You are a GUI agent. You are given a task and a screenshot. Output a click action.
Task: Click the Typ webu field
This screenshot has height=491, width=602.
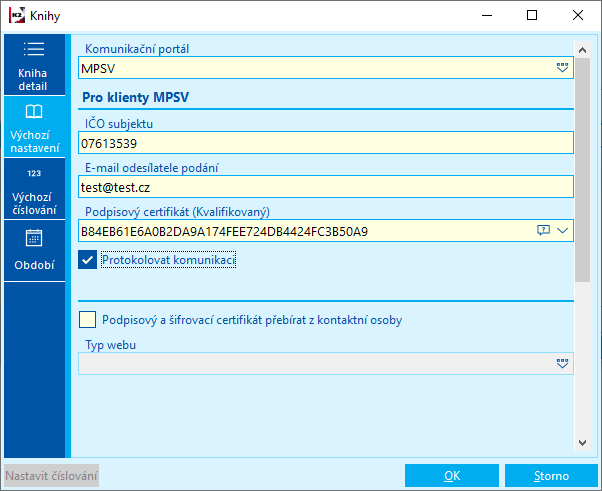326,363
